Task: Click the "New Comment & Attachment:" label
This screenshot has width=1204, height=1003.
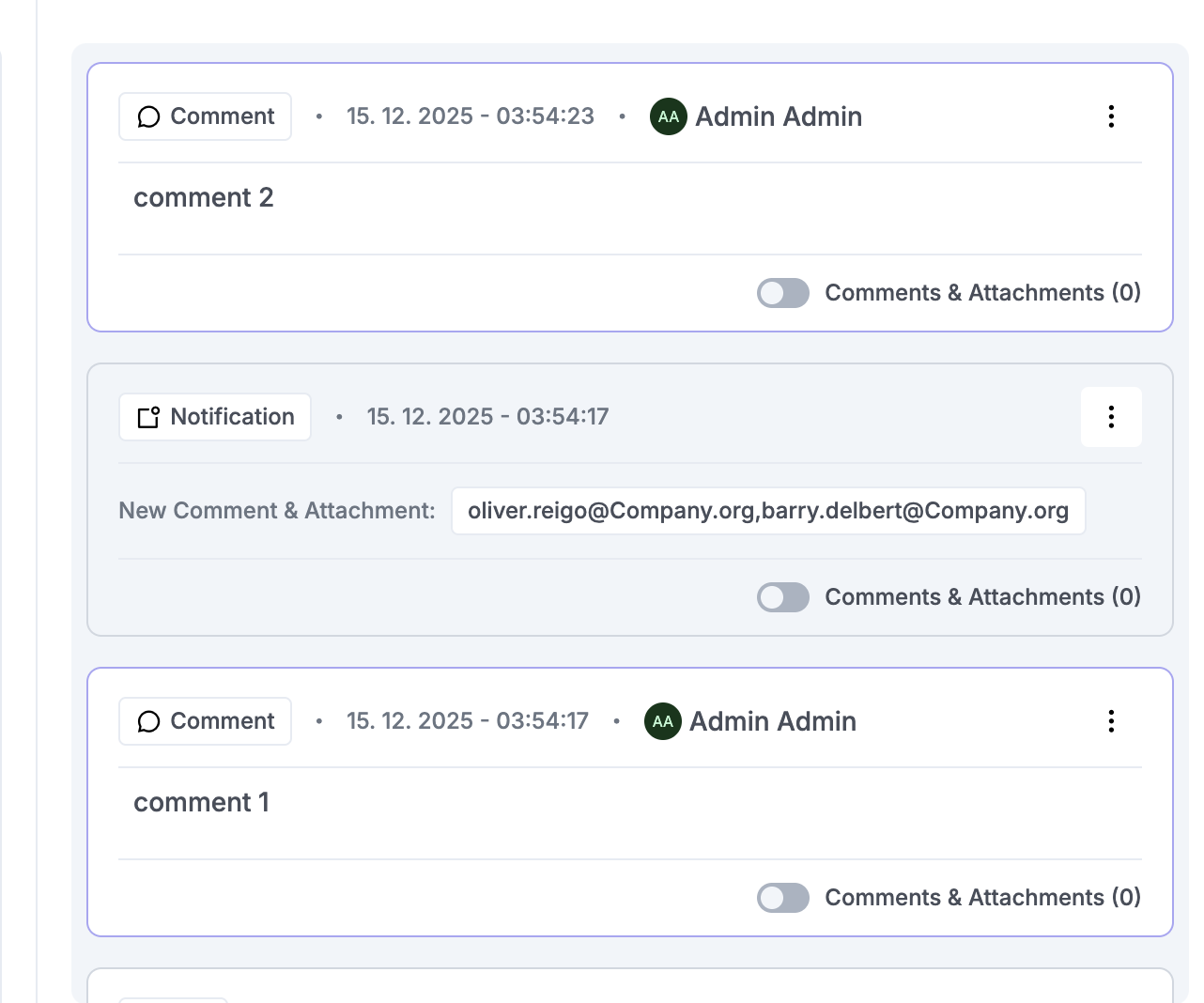Action: 277,511
